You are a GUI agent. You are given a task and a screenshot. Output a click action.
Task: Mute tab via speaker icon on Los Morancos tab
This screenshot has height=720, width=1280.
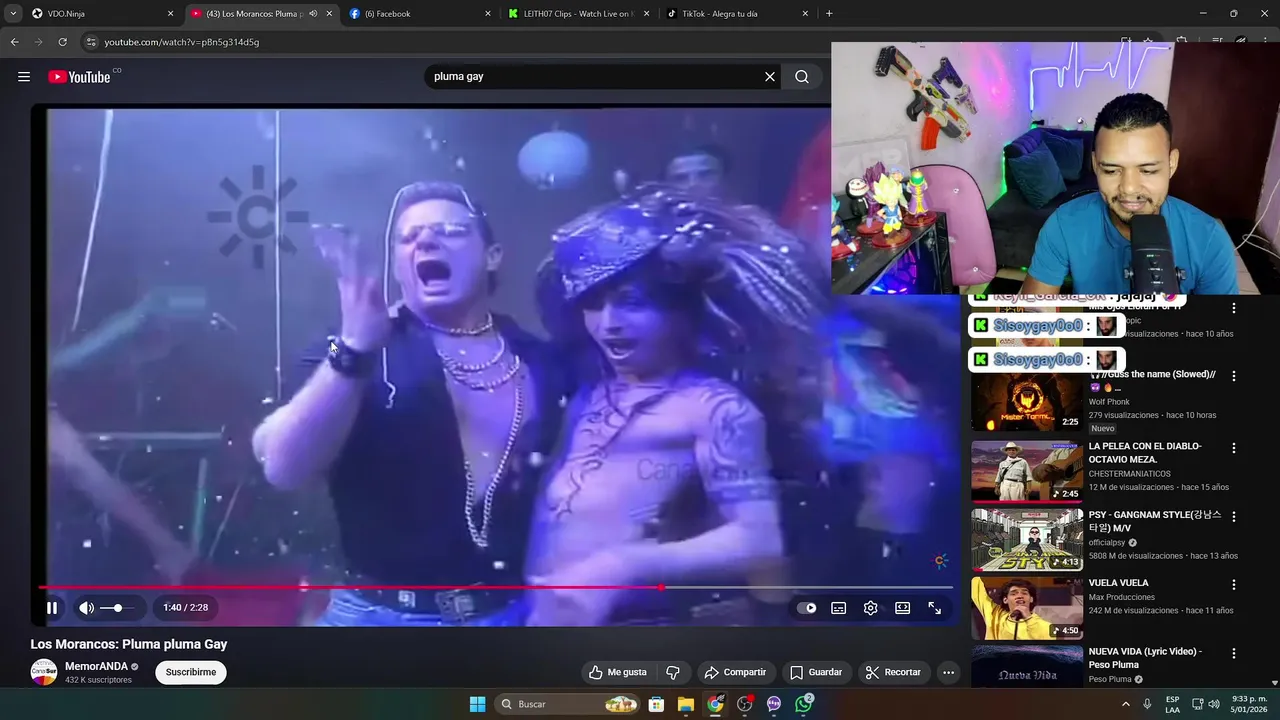(313, 14)
